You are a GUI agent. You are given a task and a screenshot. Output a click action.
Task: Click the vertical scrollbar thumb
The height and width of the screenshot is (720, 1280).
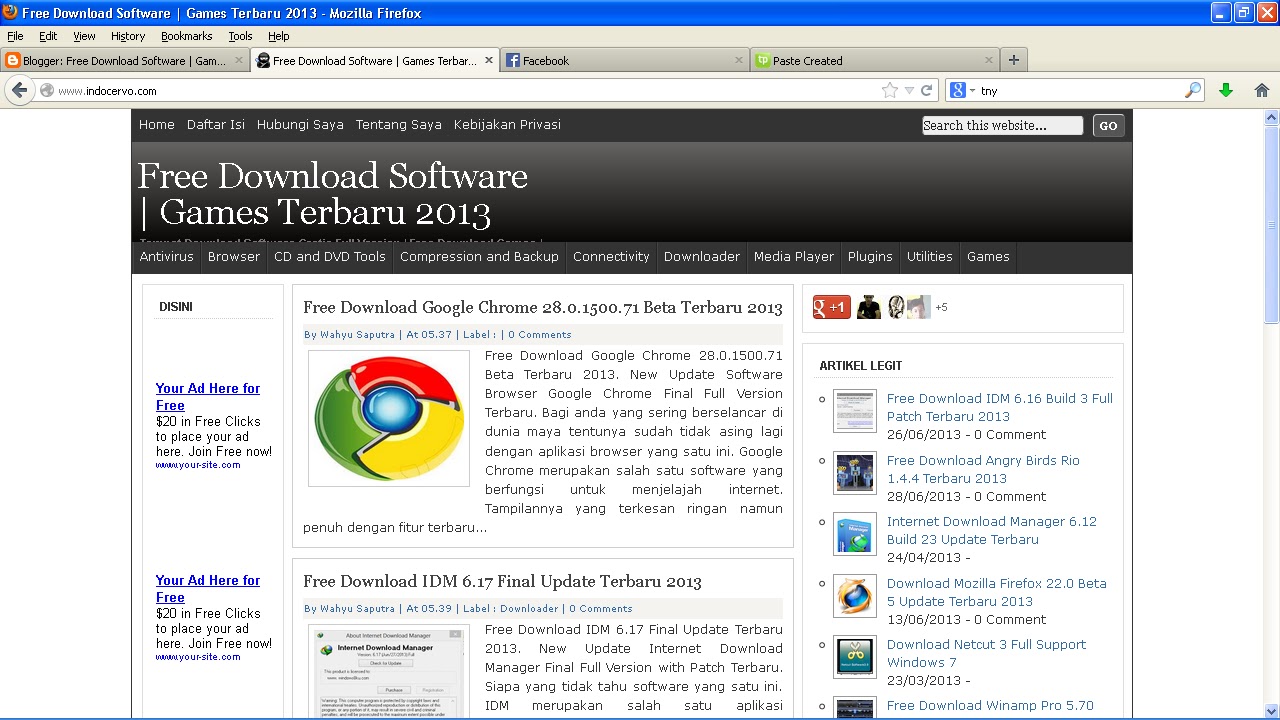pyautogui.click(x=1271, y=224)
